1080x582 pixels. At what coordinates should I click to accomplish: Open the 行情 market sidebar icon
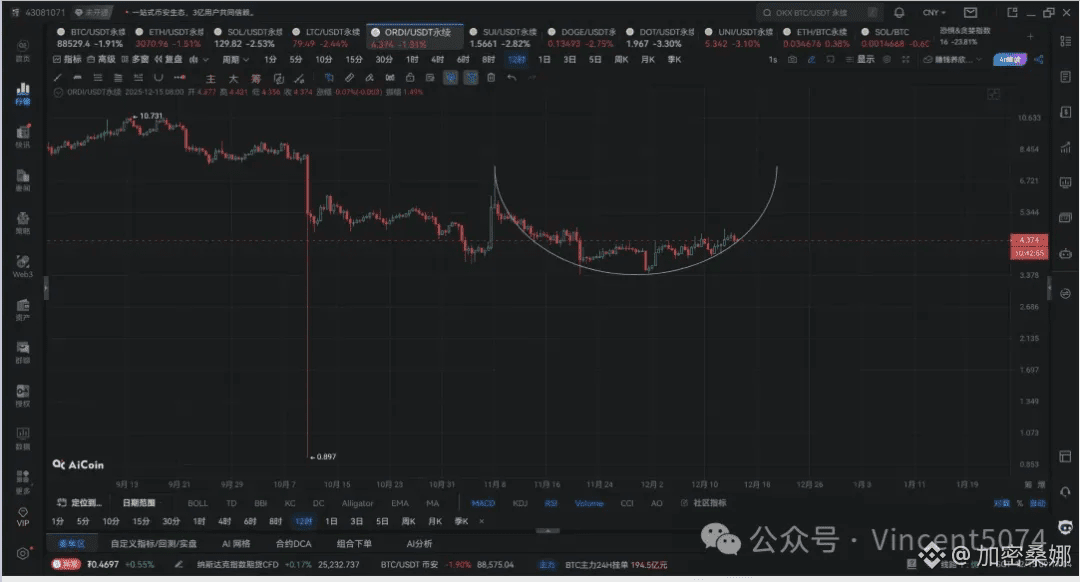pos(23,93)
